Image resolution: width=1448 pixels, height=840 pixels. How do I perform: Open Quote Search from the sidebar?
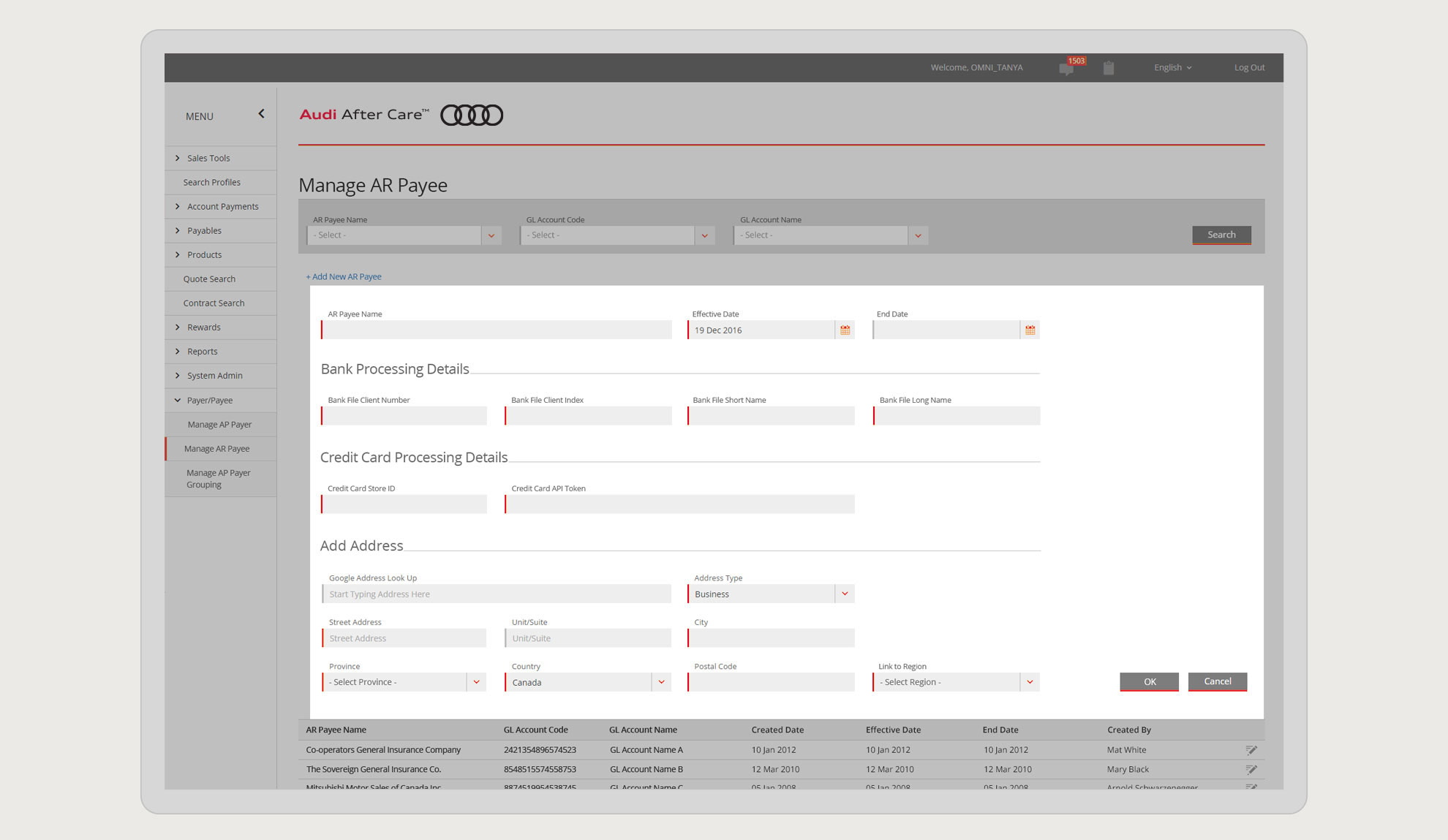(221, 279)
